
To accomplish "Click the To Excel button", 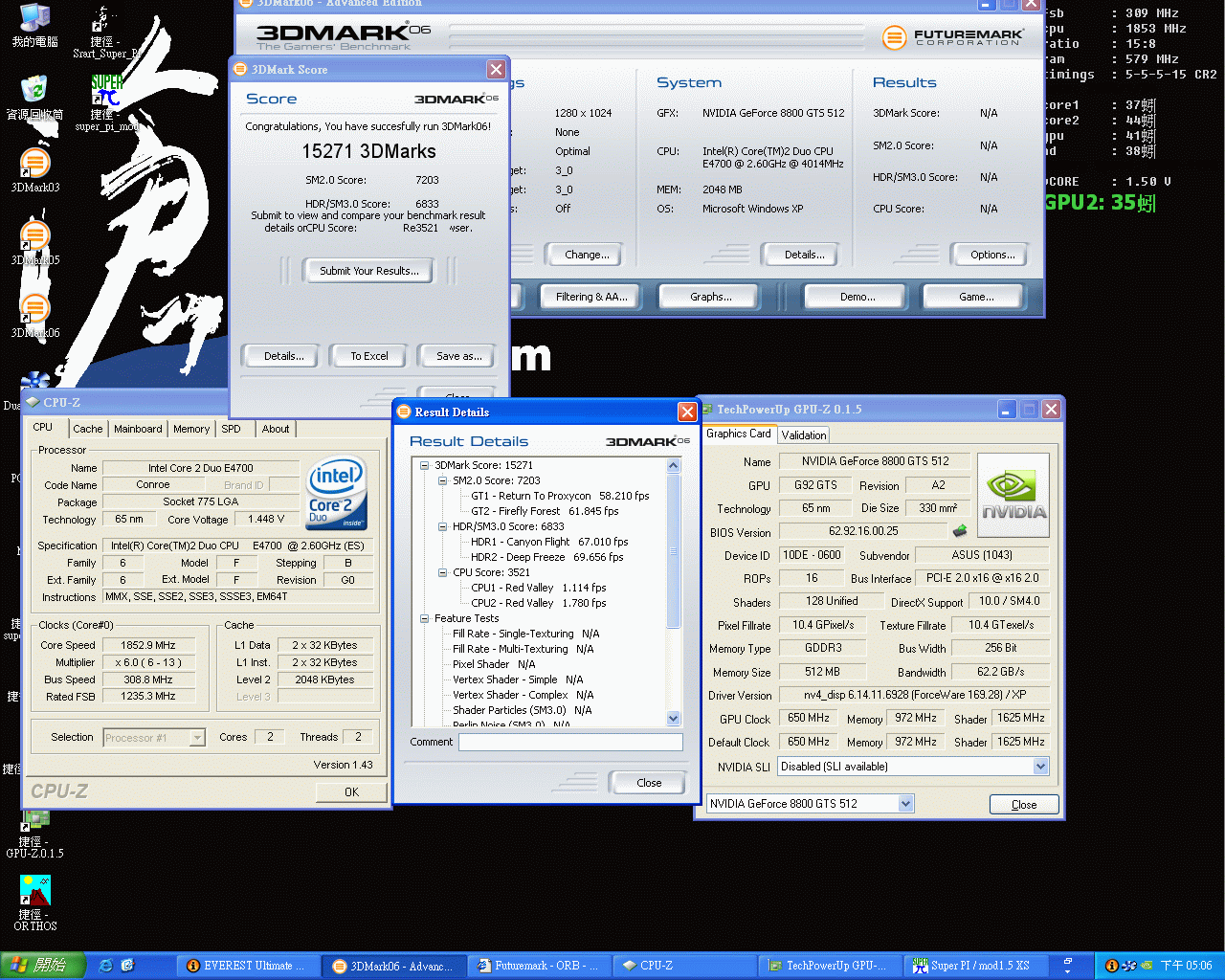I will tap(368, 356).
